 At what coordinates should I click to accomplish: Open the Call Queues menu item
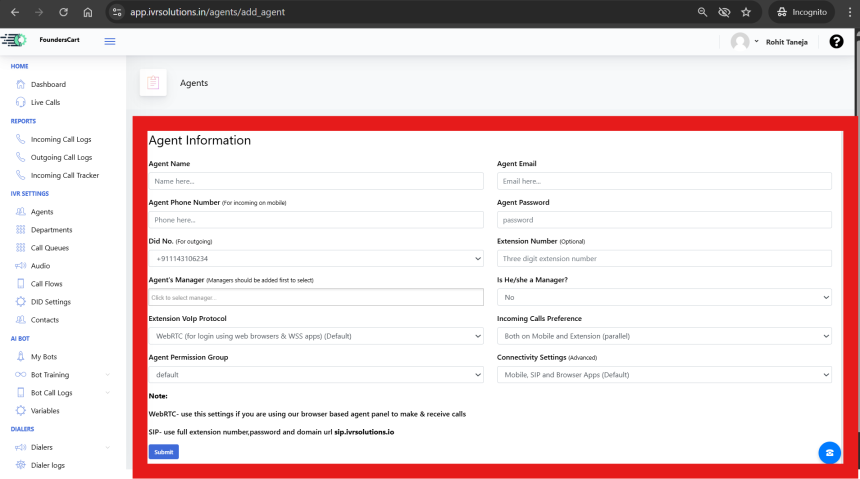coord(51,248)
